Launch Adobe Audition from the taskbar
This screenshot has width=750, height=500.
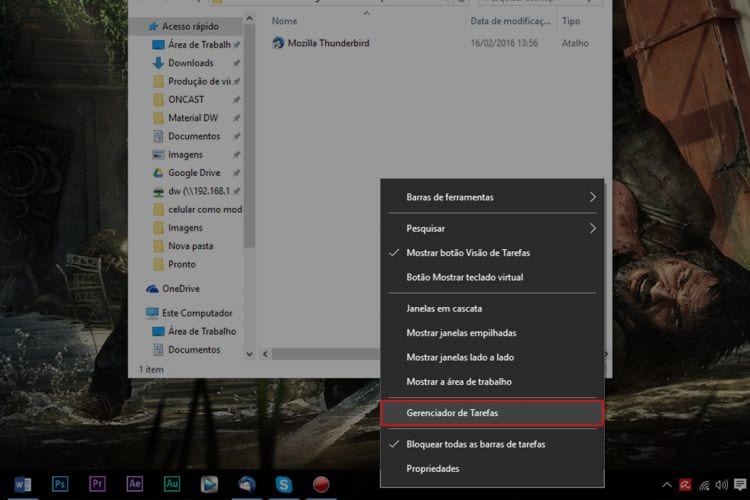tap(172, 484)
